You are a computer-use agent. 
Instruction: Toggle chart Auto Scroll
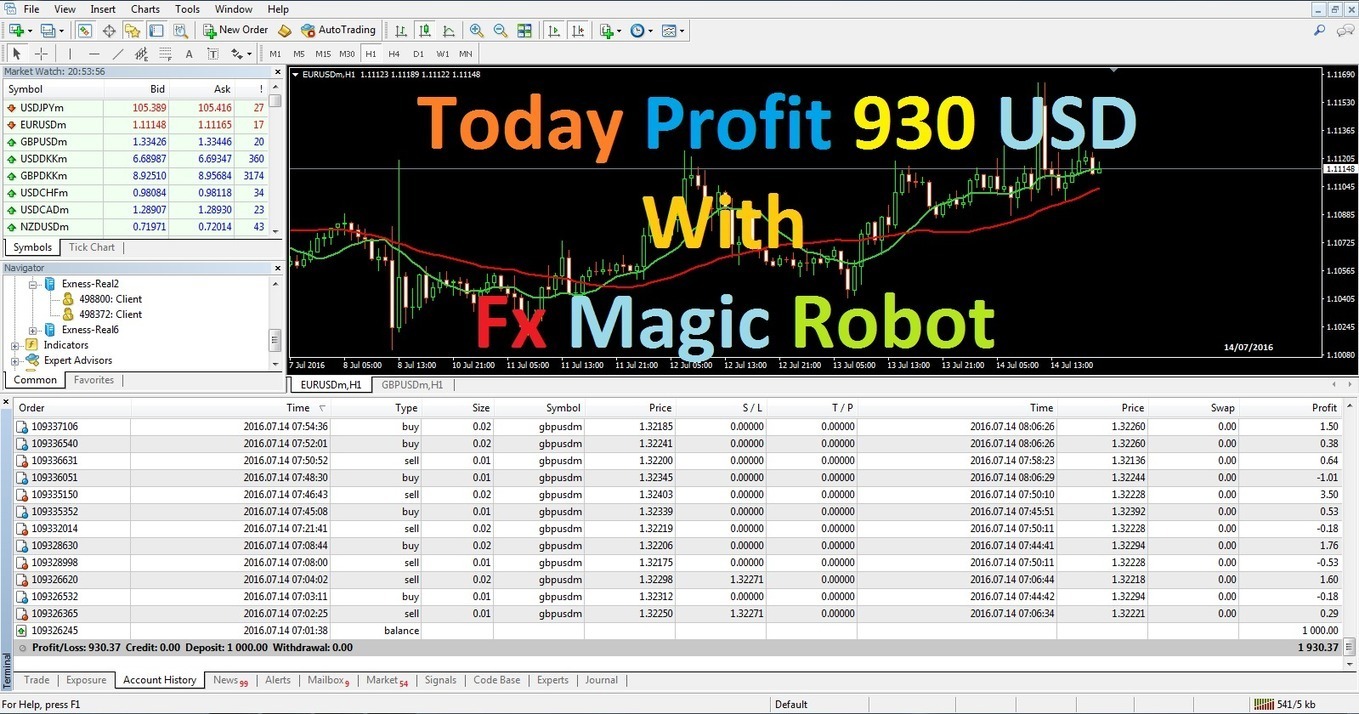pyautogui.click(x=554, y=31)
